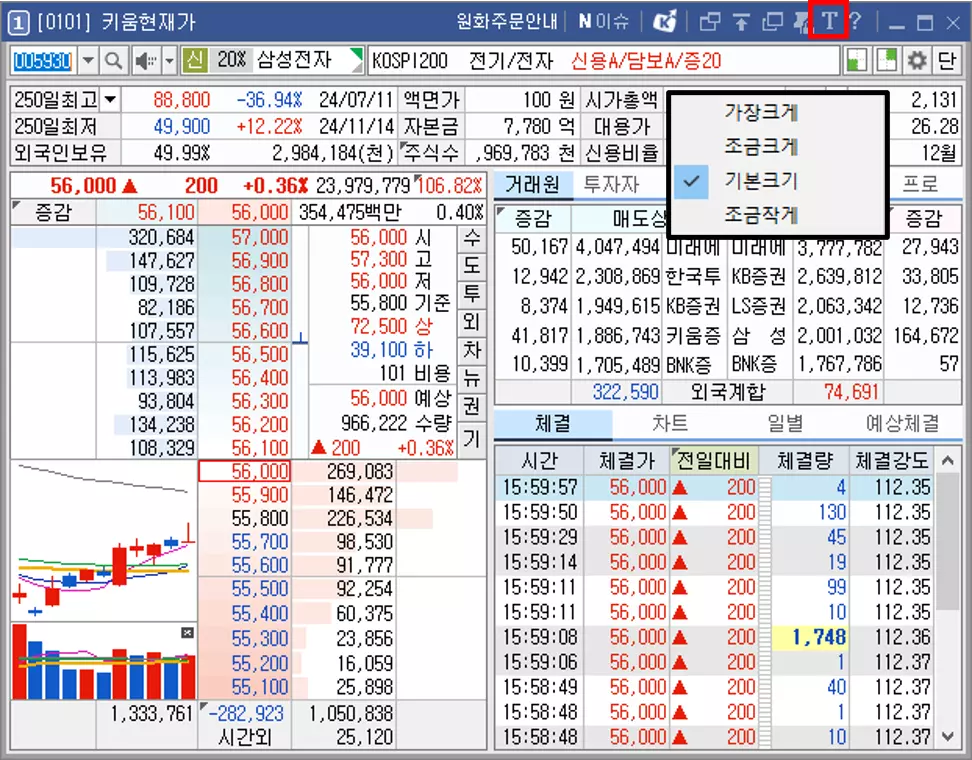Click the speaker sound icon

click(146, 61)
